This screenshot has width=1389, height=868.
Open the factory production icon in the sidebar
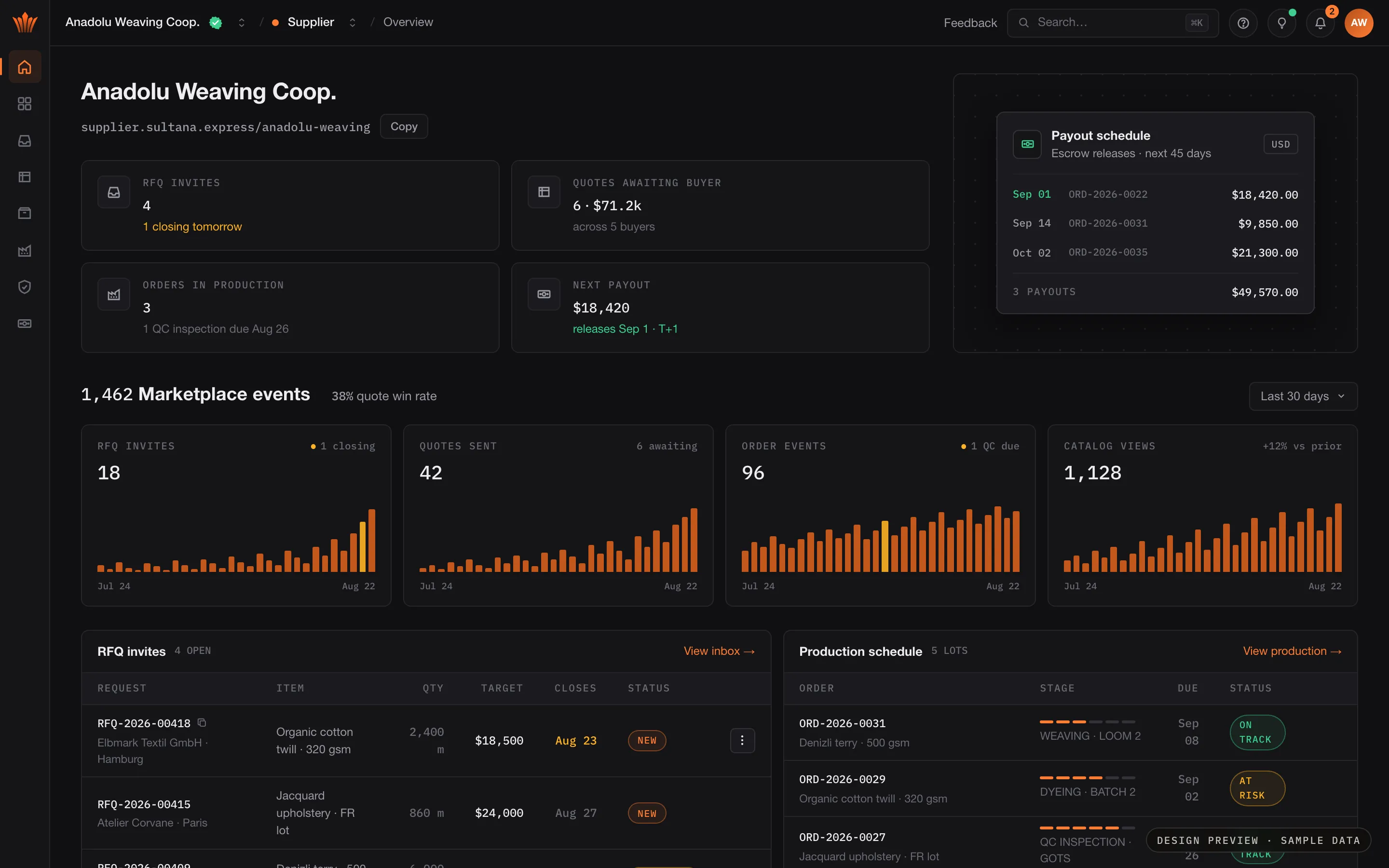[25, 250]
